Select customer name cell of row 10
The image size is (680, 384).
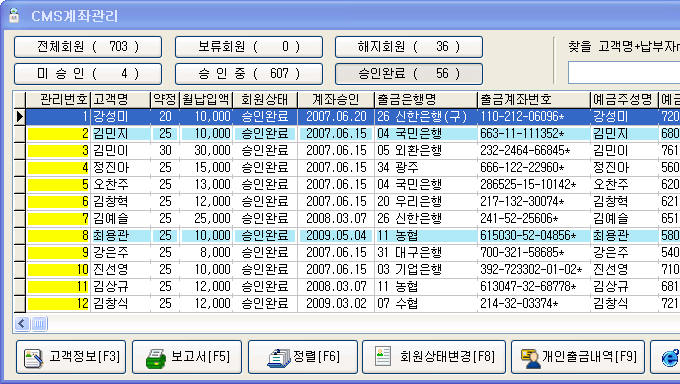point(120,269)
